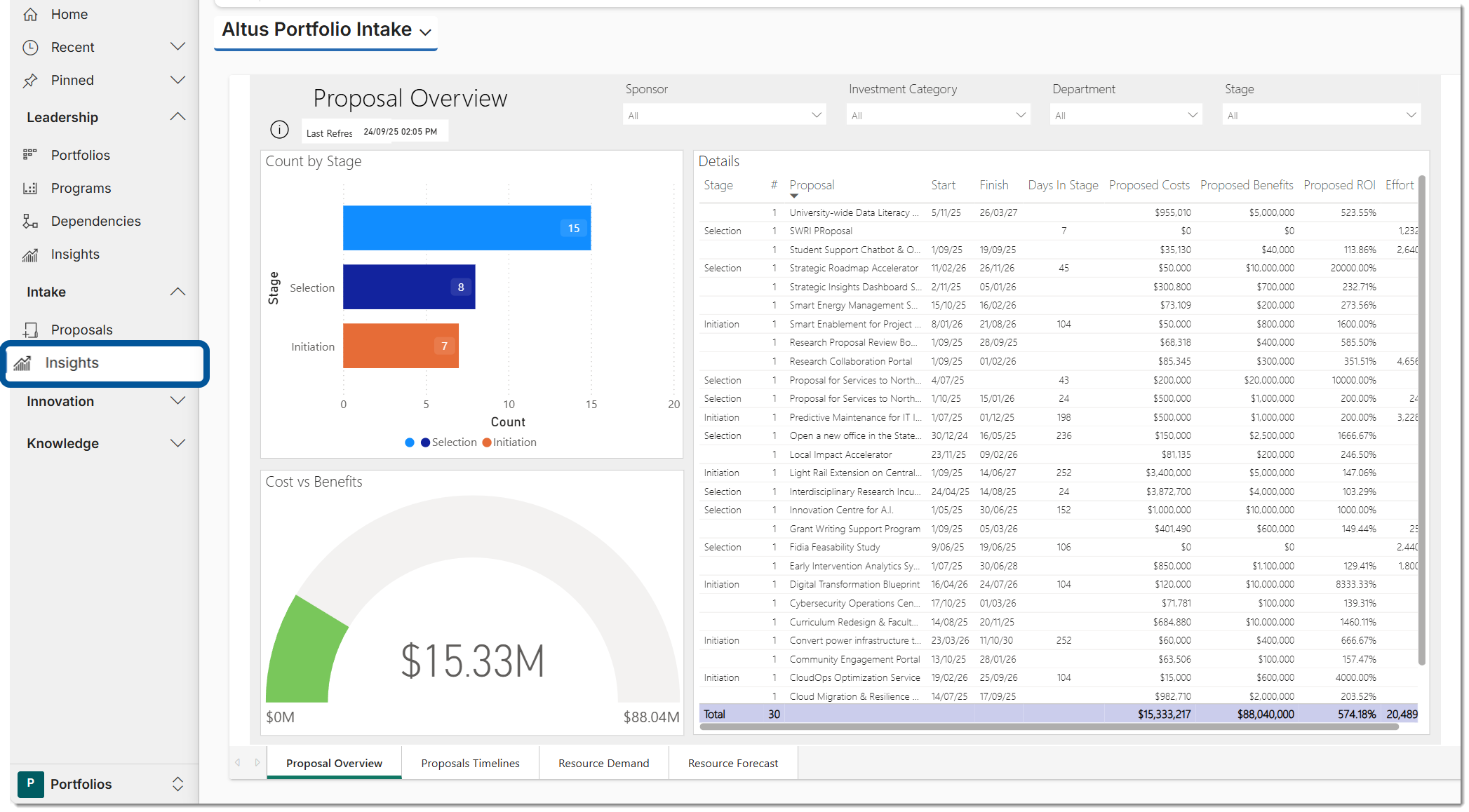Click the Home icon in sidebar
Viewport: 1469px width, 812px height.
click(30, 14)
